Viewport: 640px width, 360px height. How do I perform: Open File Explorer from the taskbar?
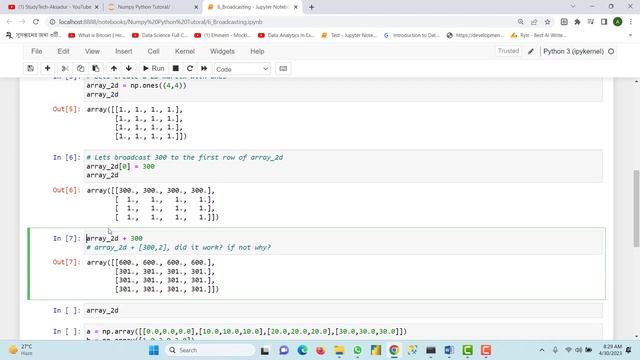pos(339,350)
